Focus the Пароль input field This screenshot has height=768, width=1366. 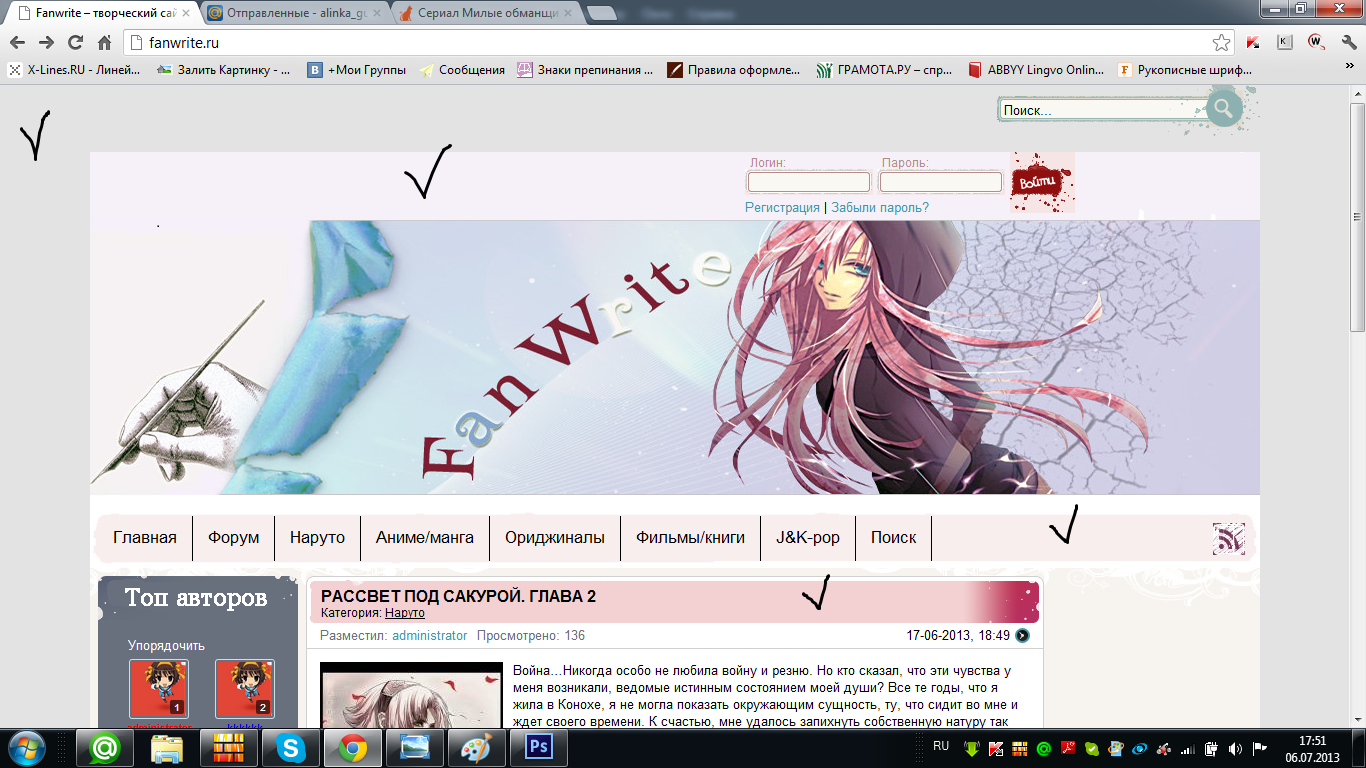(x=941, y=182)
